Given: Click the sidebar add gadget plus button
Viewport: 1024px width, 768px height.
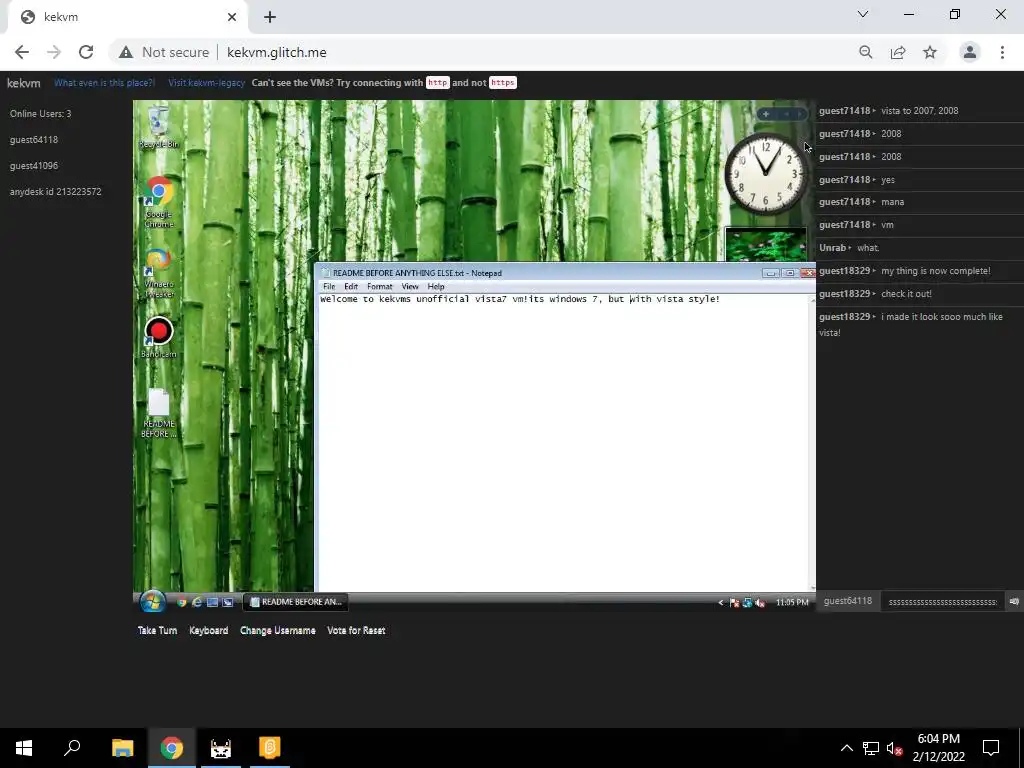Looking at the screenshot, I should tap(765, 114).
